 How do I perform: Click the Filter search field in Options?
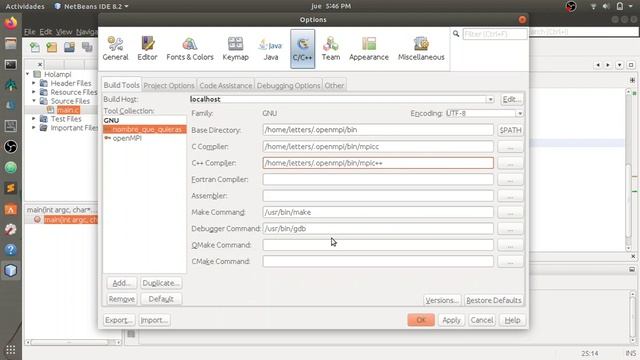(495, 34)
